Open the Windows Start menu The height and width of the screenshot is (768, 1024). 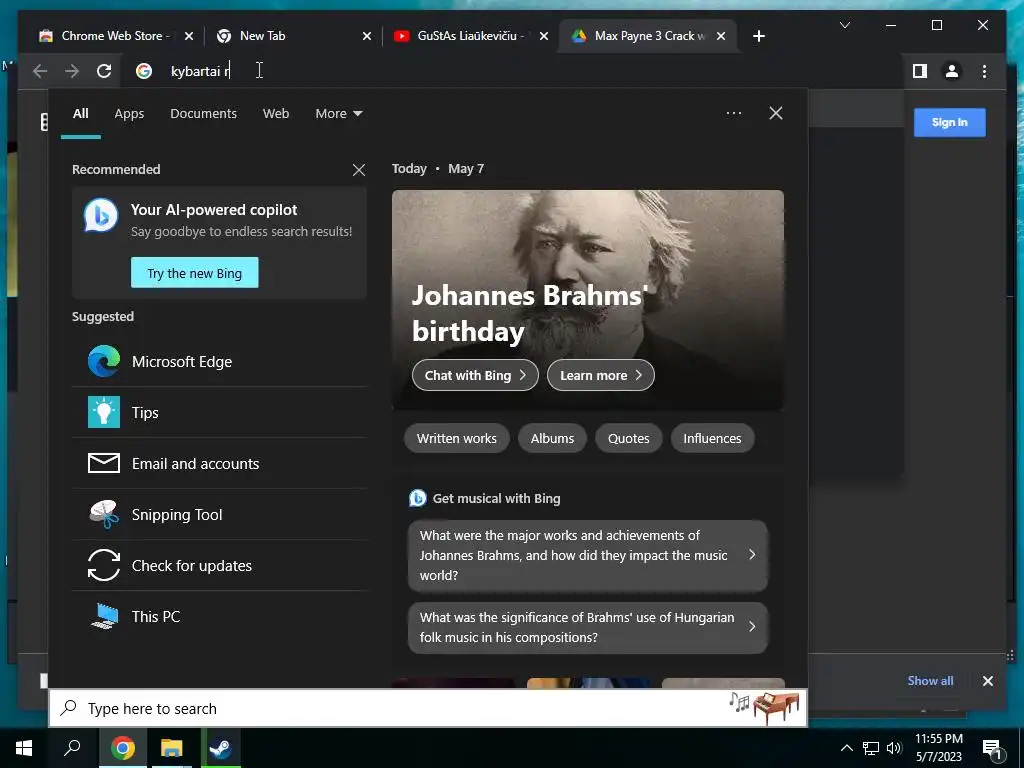click(24, 748)
